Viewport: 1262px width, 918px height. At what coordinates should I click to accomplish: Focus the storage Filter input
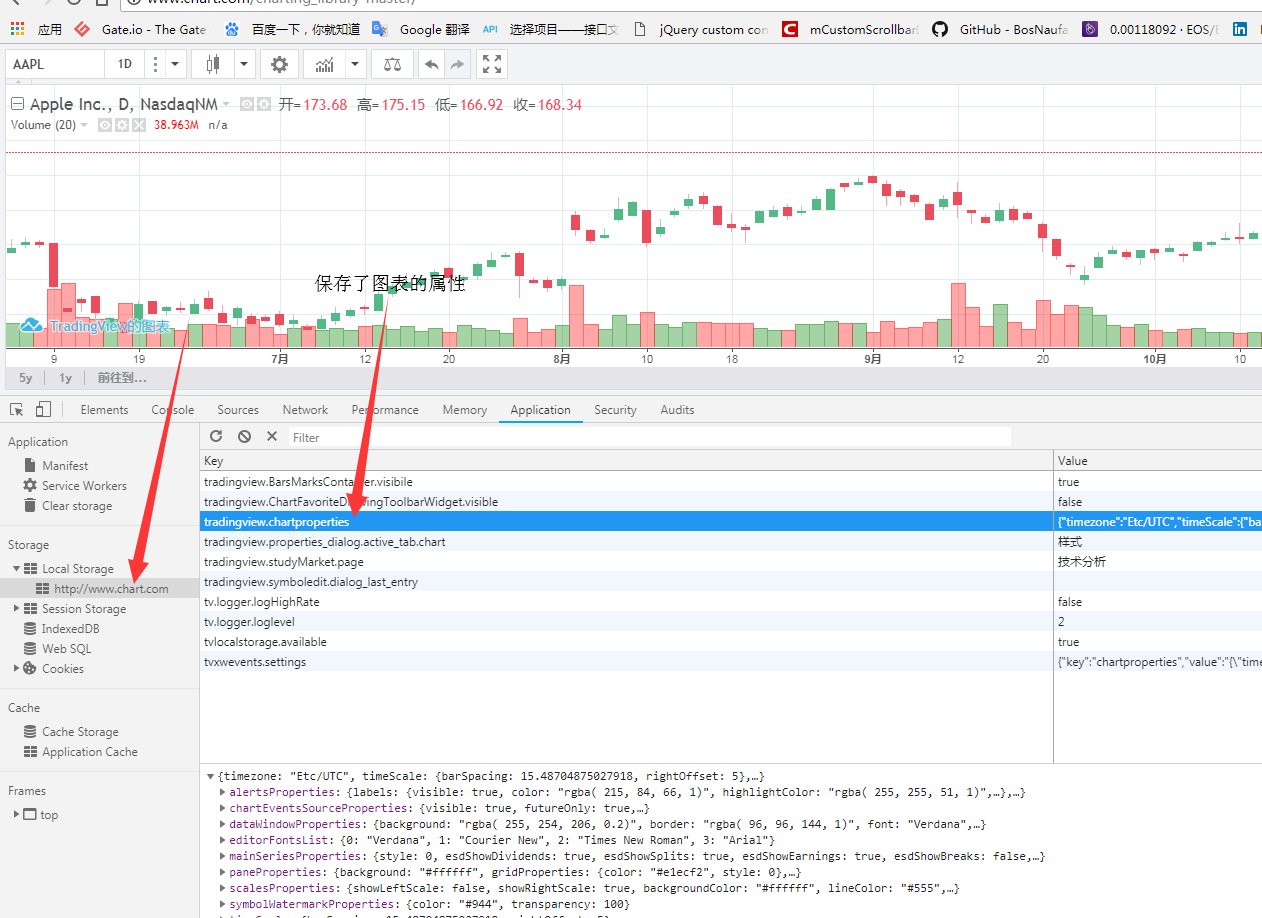(x=650, y=437)
